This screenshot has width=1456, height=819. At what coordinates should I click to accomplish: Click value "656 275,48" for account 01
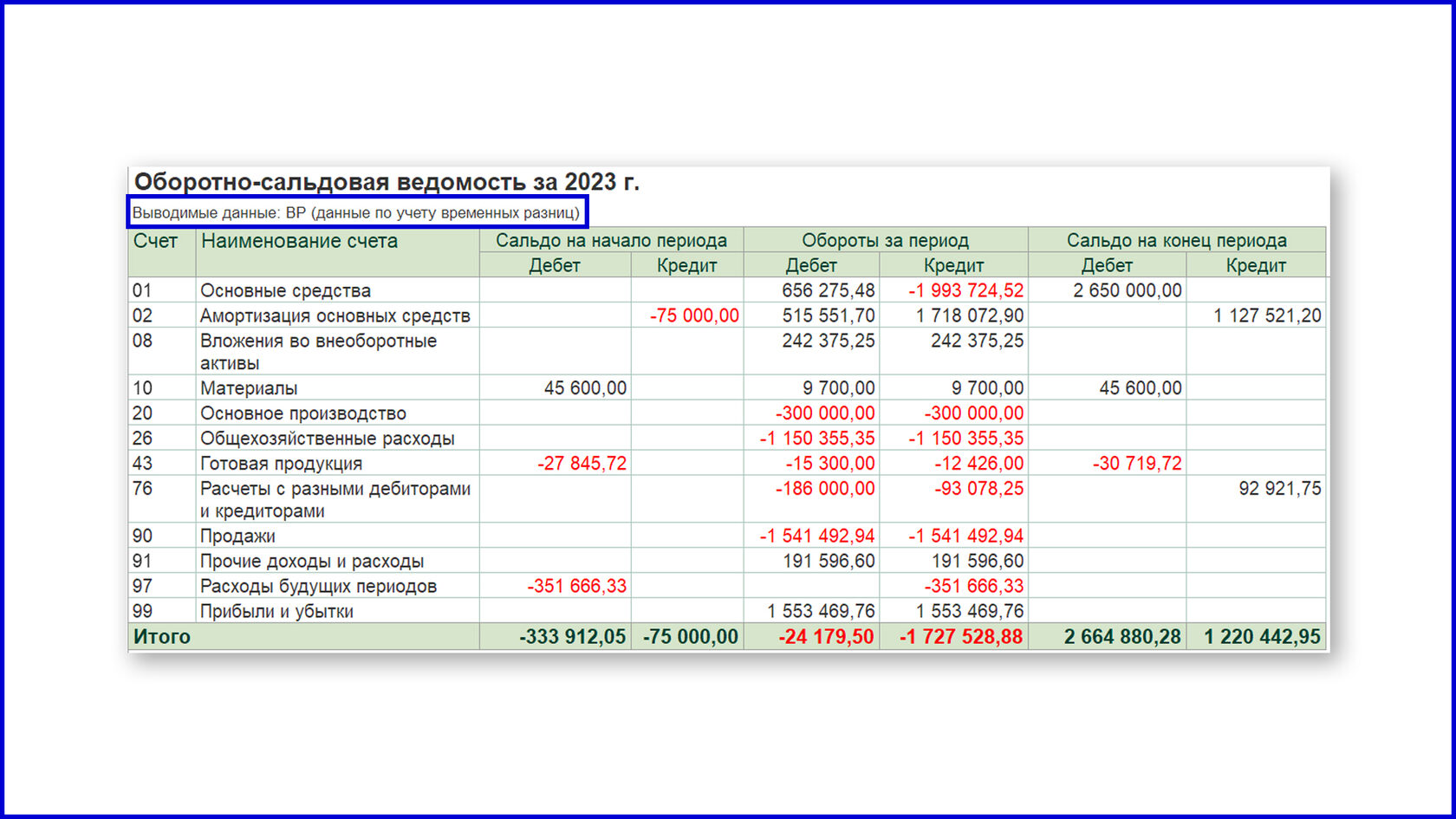pyautogui.click(x=828, y=290)
